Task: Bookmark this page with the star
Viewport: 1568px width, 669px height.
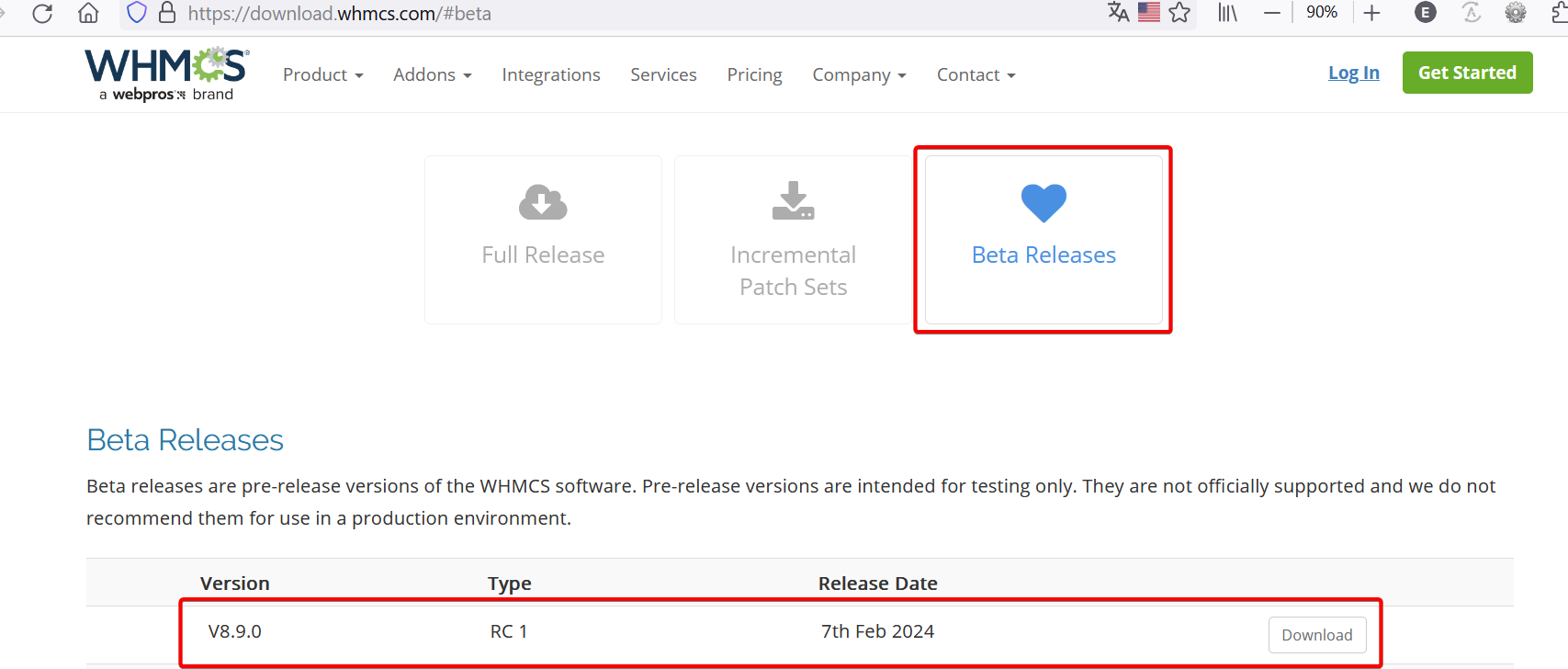Action: 1179,13
